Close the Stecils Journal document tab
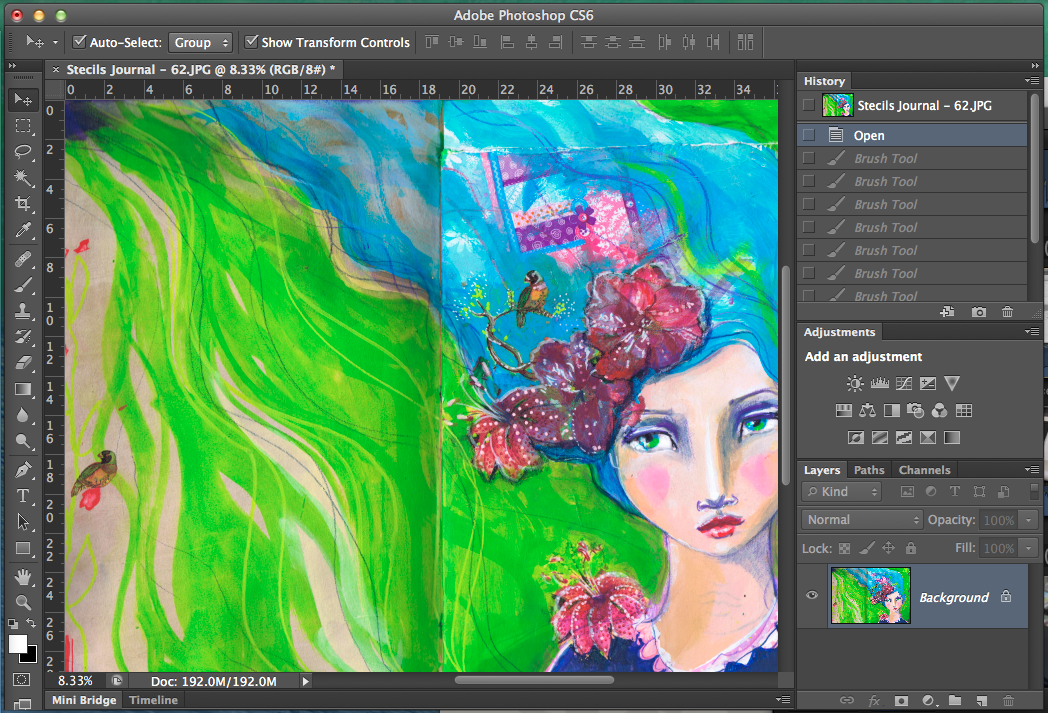 click(55, 69)
